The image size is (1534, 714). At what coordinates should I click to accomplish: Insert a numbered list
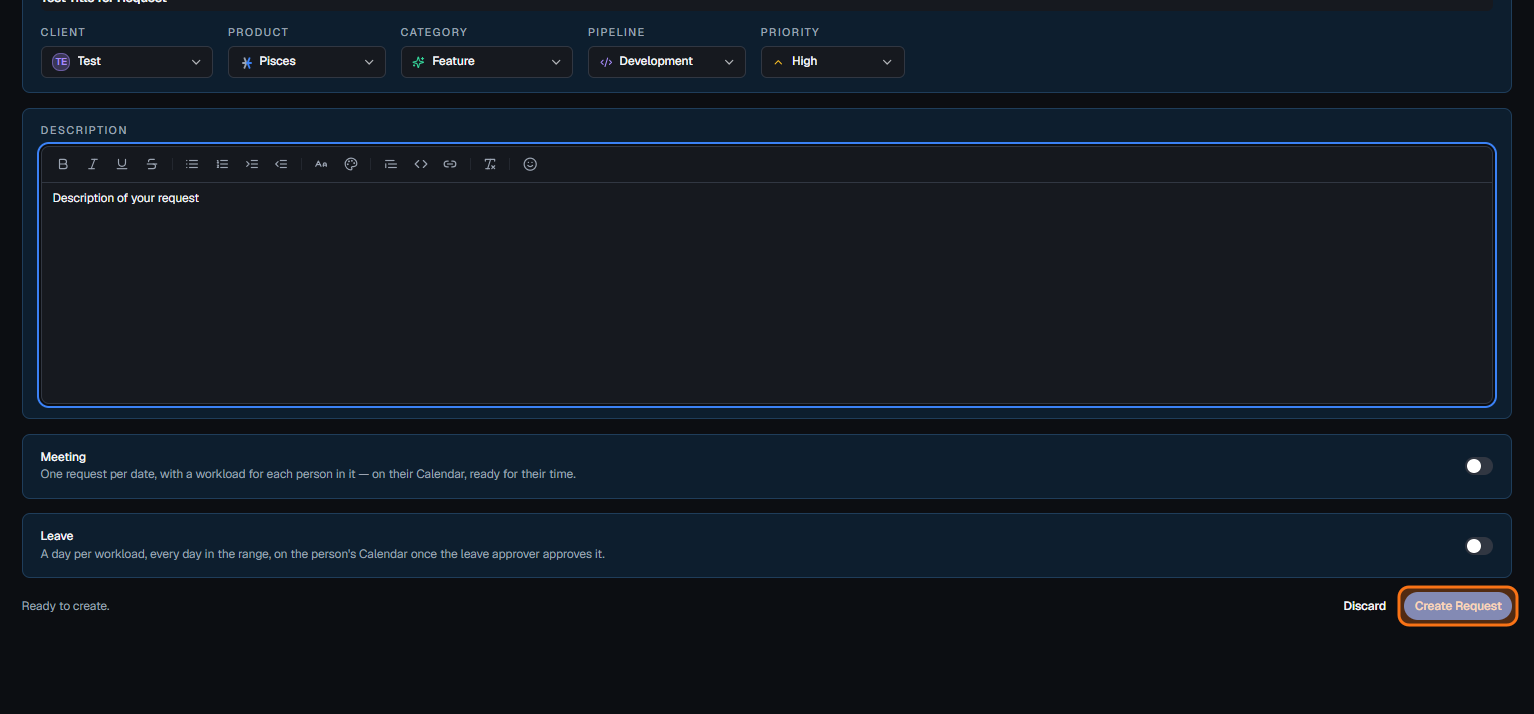[222, 164]
